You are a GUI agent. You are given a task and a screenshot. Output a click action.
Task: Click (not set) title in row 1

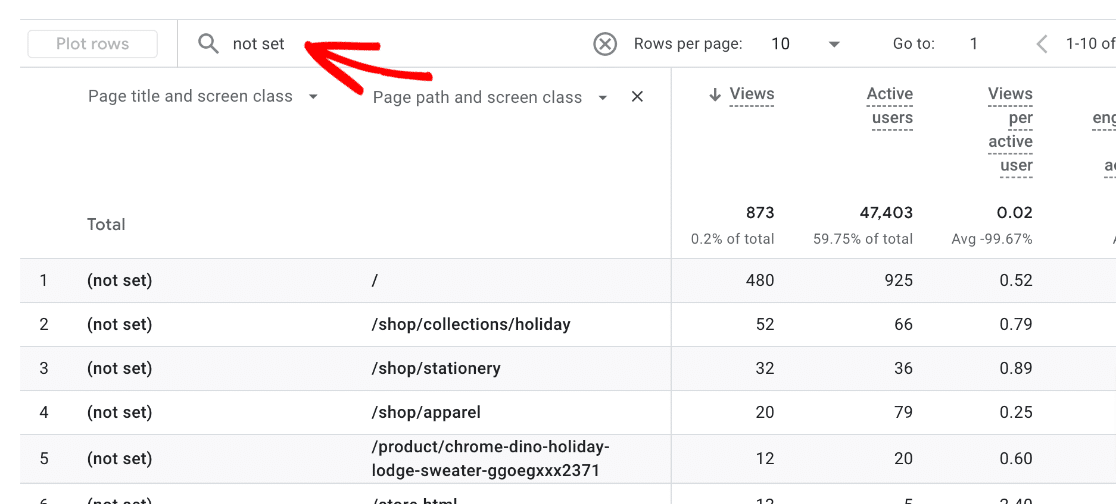[x=120, y=280]
